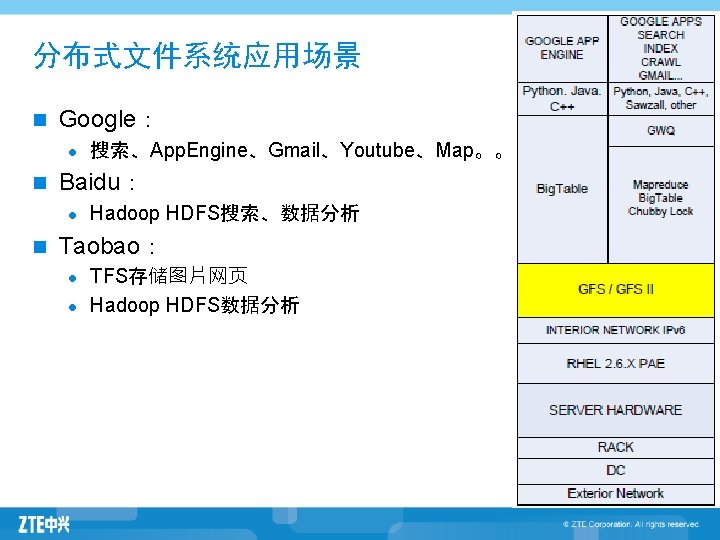The height and width of the screenshot is (540, 720).
Task: Click the ZTE Corporation copyright text
Action: (631, 524)
